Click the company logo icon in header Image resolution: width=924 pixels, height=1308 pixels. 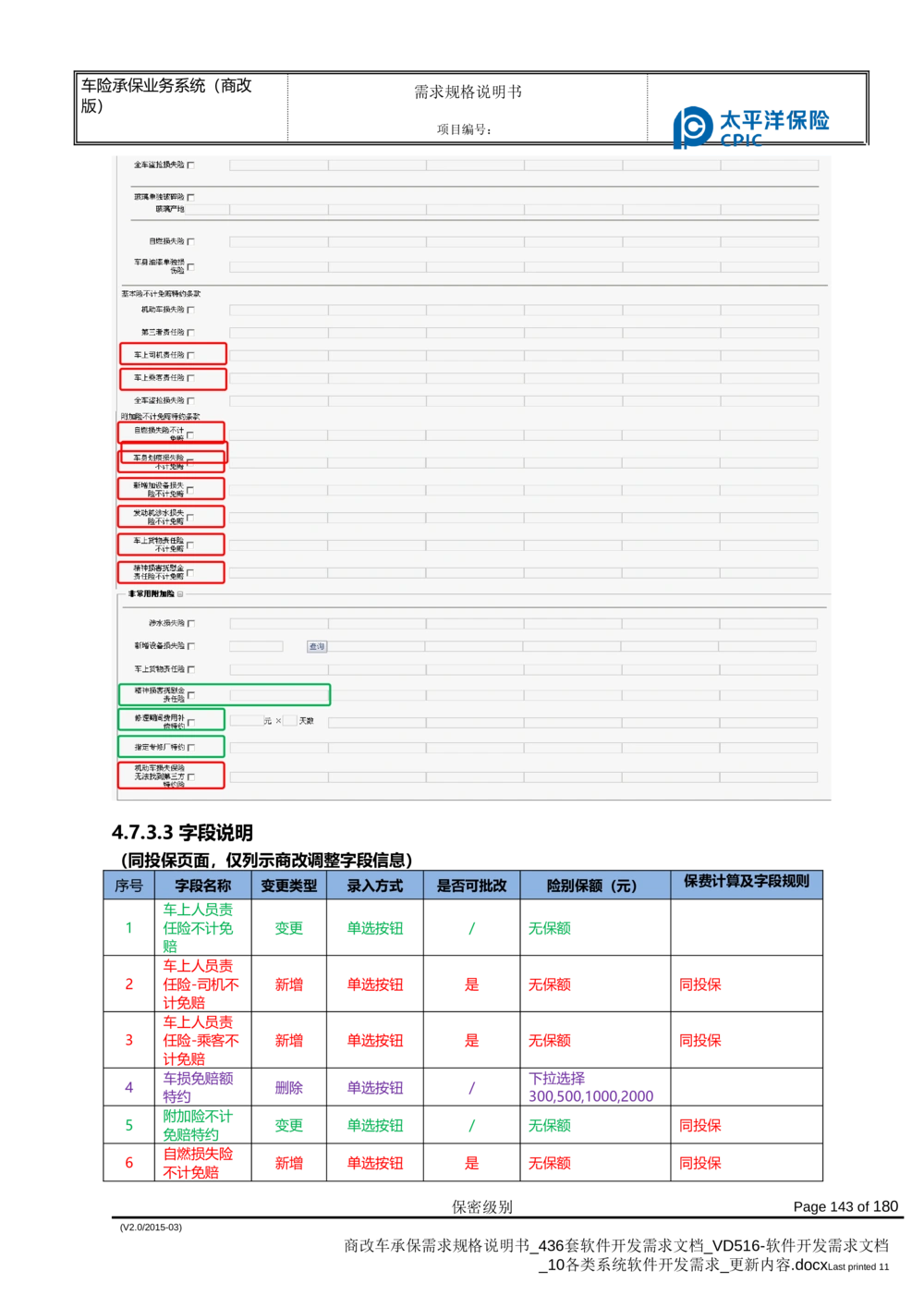(692, 125)
